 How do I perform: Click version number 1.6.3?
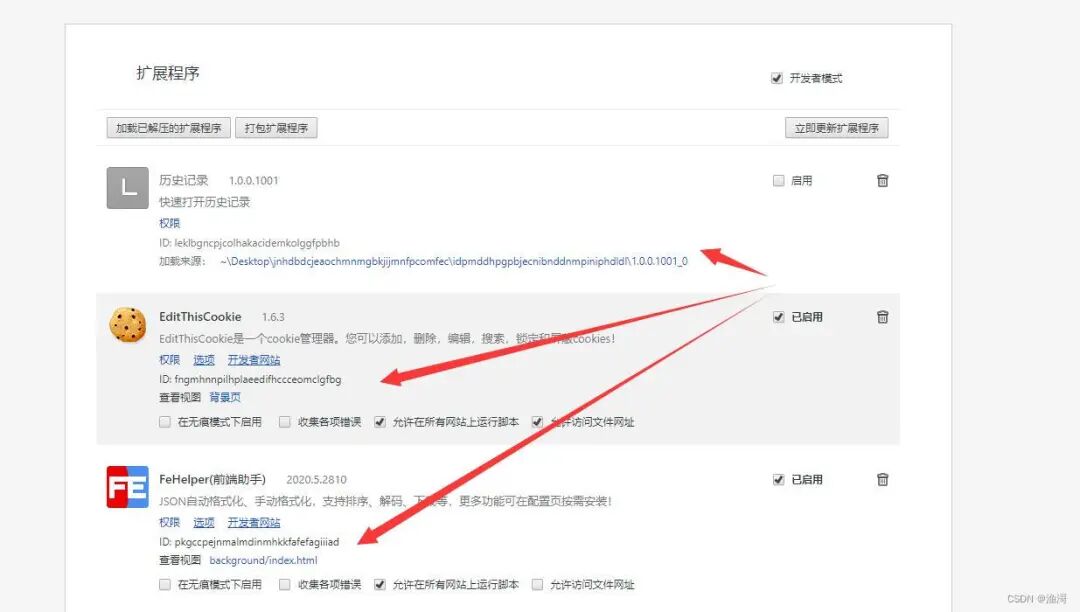pyautogui.click(x=273, y=317)
